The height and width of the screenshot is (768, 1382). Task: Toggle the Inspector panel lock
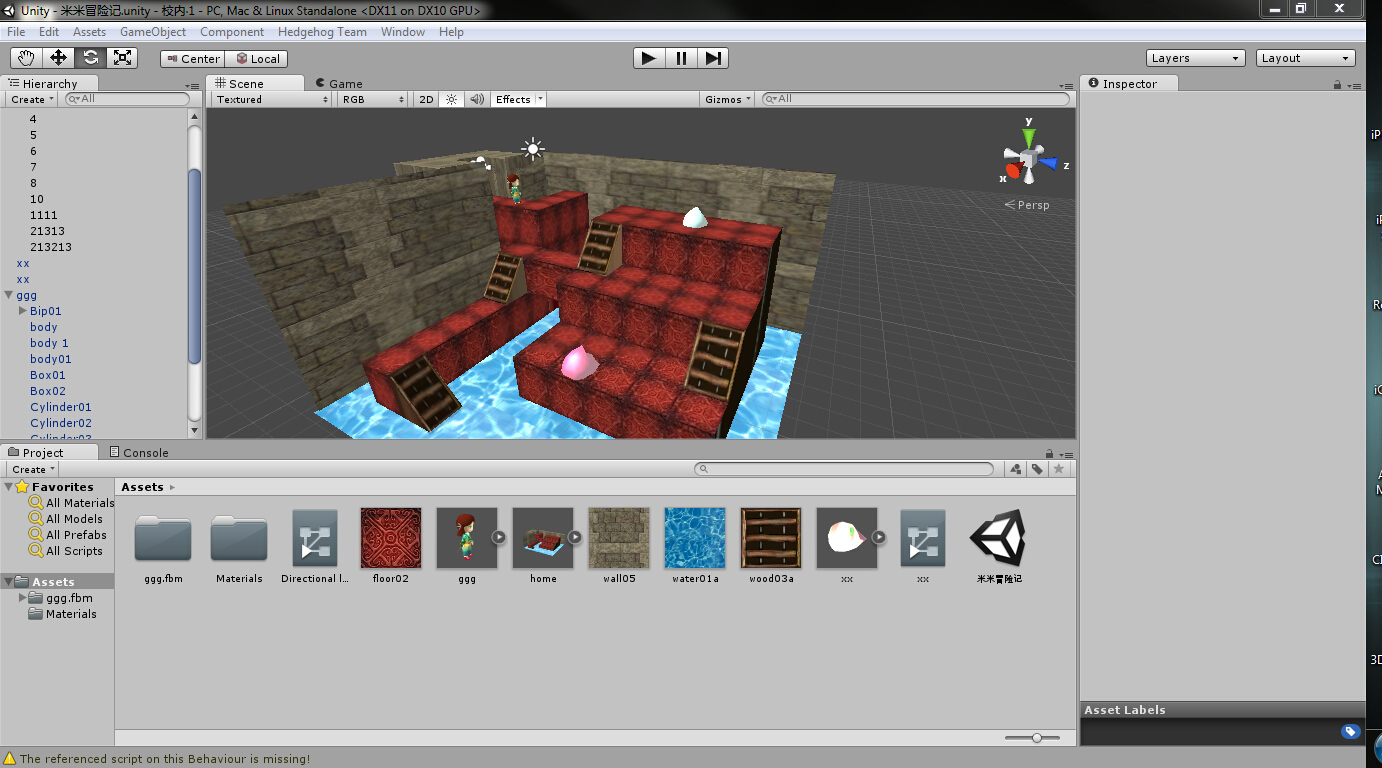point(1338,85)
